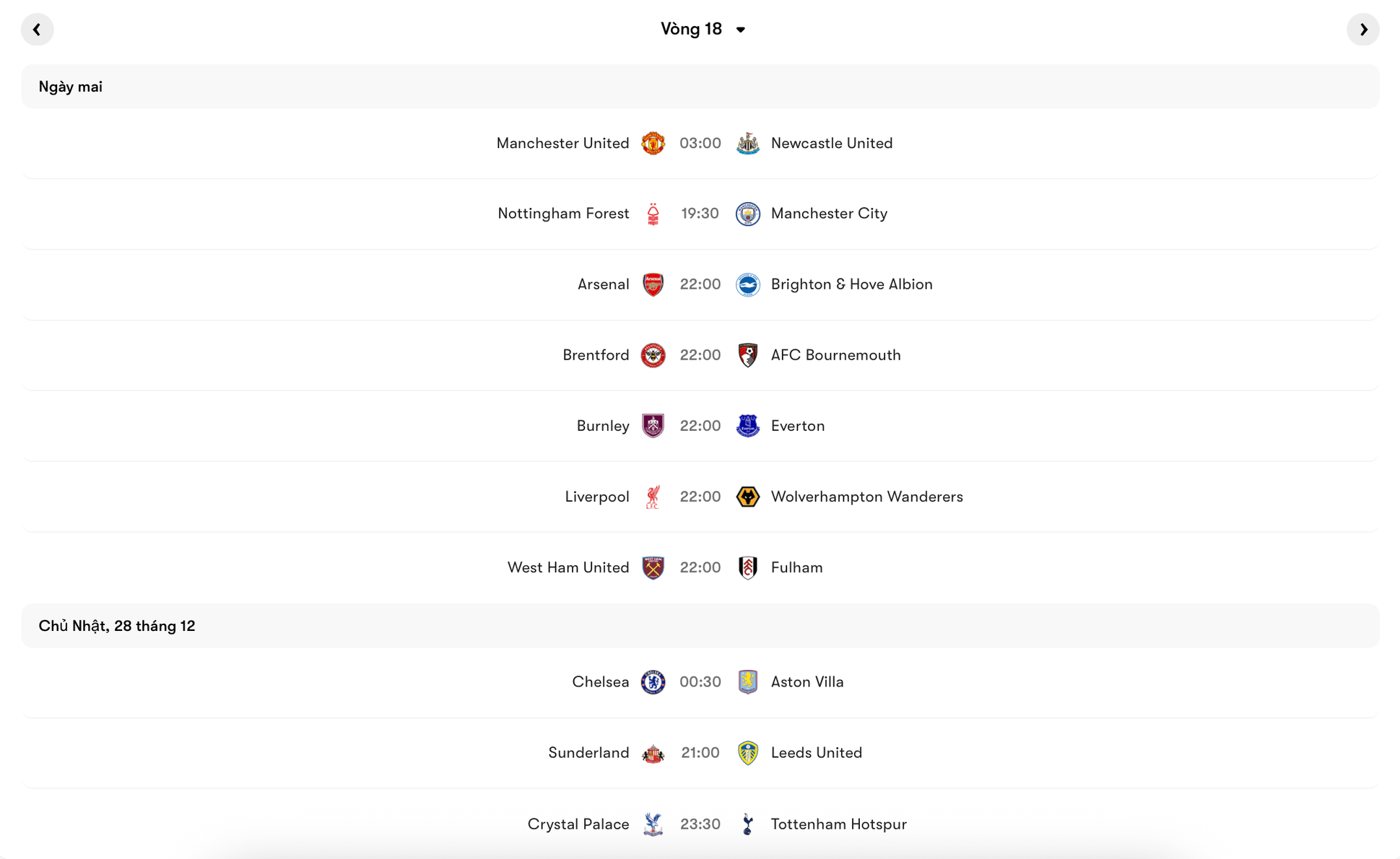Open the Crystal Palace vs Tottenham fixture
This screenshot has height=859, width=1400.
click(x=699, y=824)
